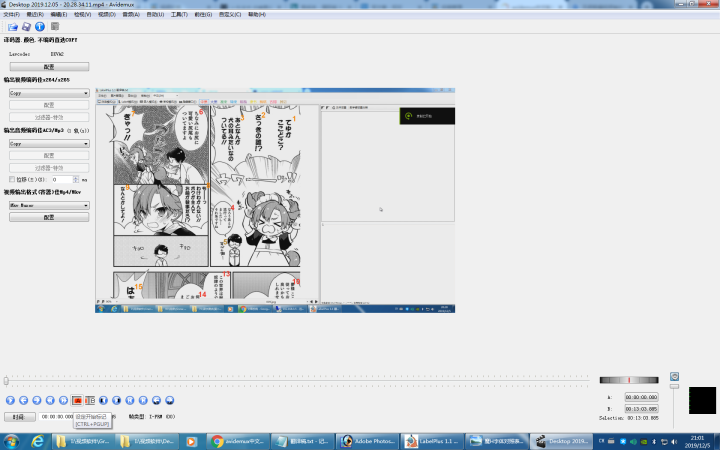Open the 前往(G) Go menu
Screen dimensions: 720x450
click(x=203, y=15)
